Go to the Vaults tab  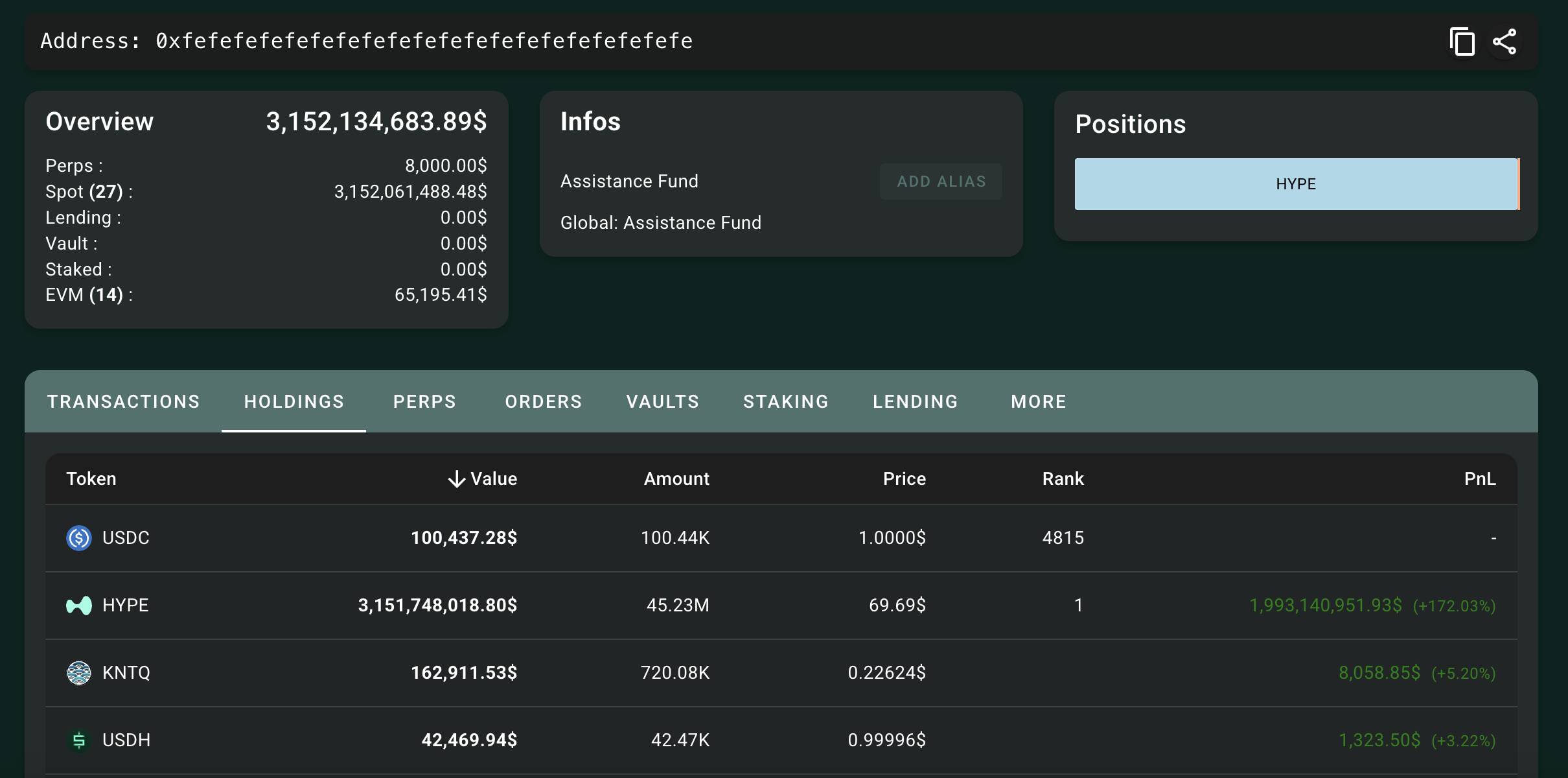663,402
